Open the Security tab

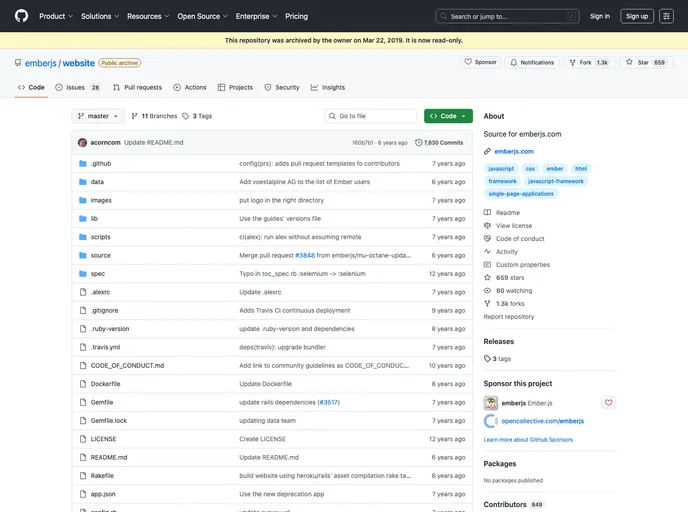pyautogui.click(x=282, y=87)
